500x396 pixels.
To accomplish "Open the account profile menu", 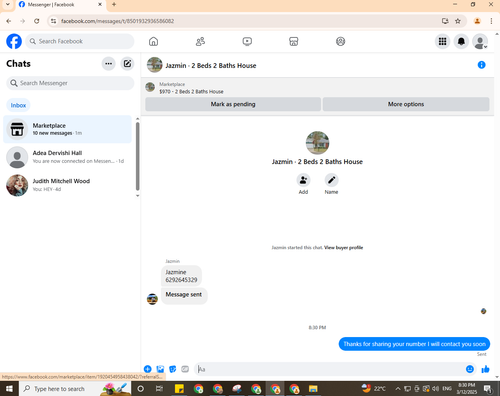I will pos(480,42).
